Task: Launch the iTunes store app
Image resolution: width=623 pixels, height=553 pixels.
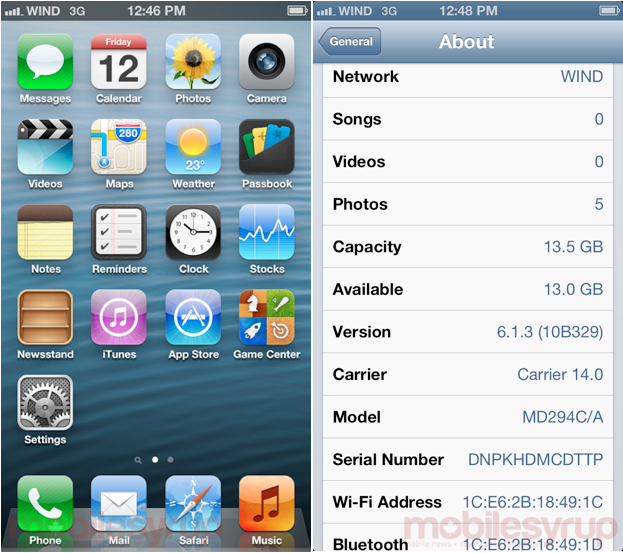Action: 119,317
